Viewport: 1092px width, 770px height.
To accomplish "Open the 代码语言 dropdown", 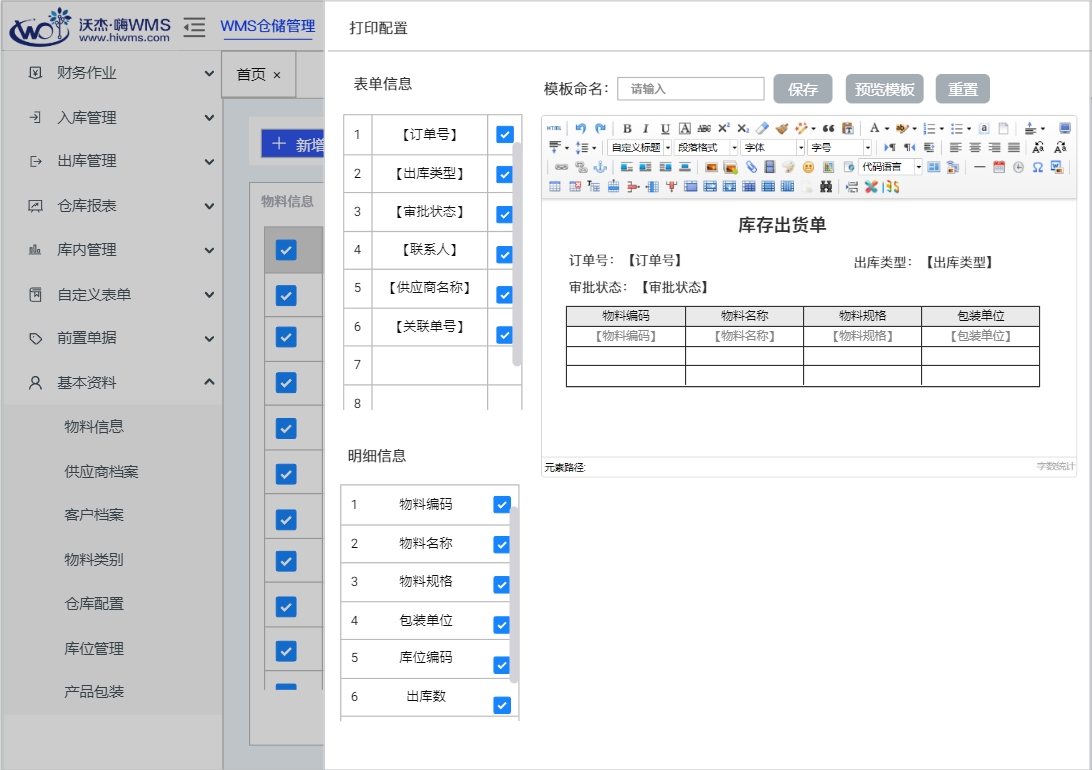I will (x=891, y=167).
